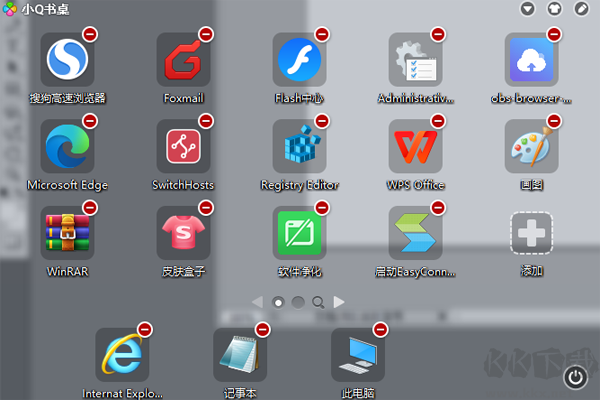Viewport: 600px width, 400px height.
Task: Open the skin shirt icon in title bar
Action: [554, 9]
